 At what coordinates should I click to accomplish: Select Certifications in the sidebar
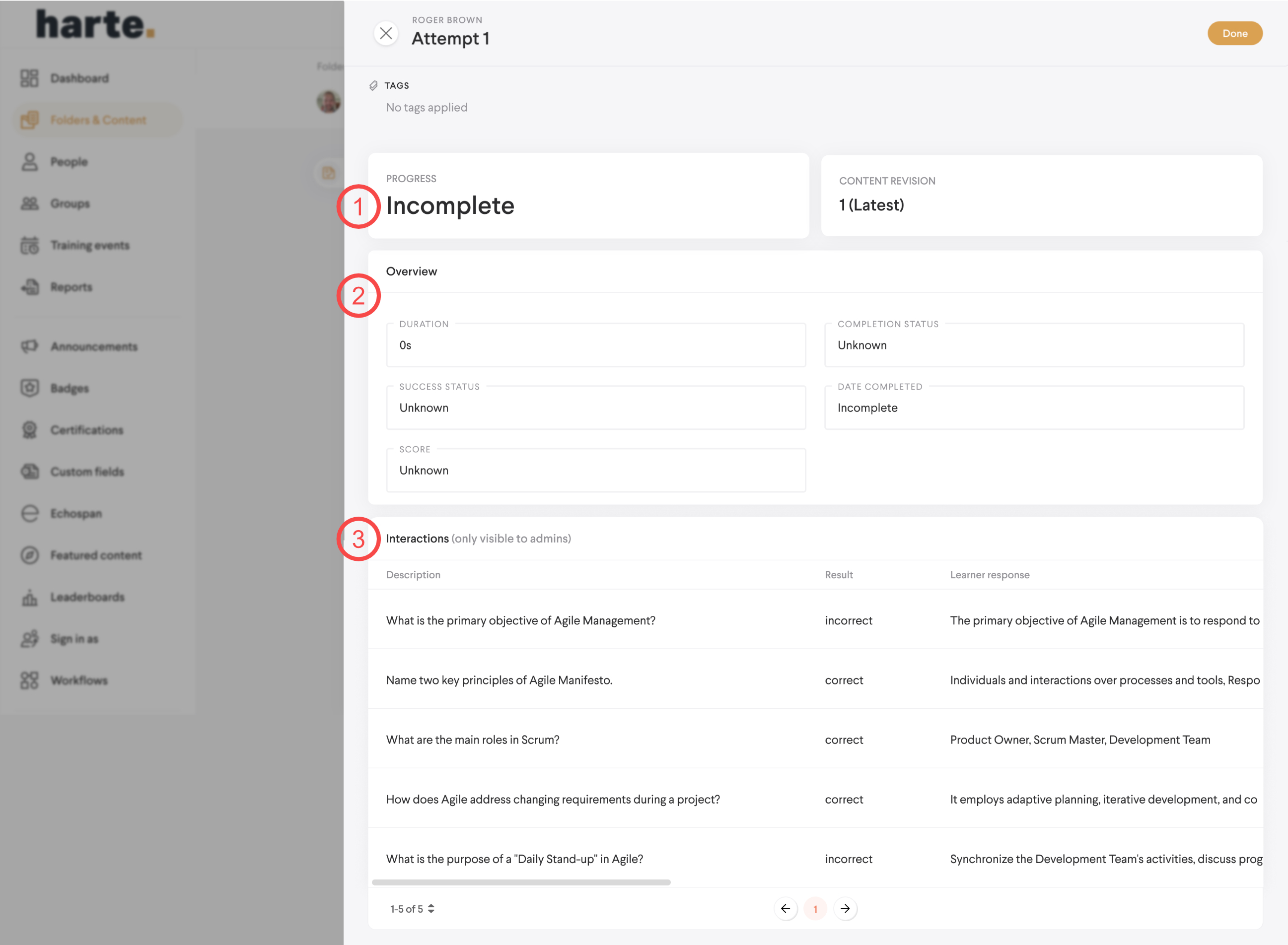click(86, 430)
